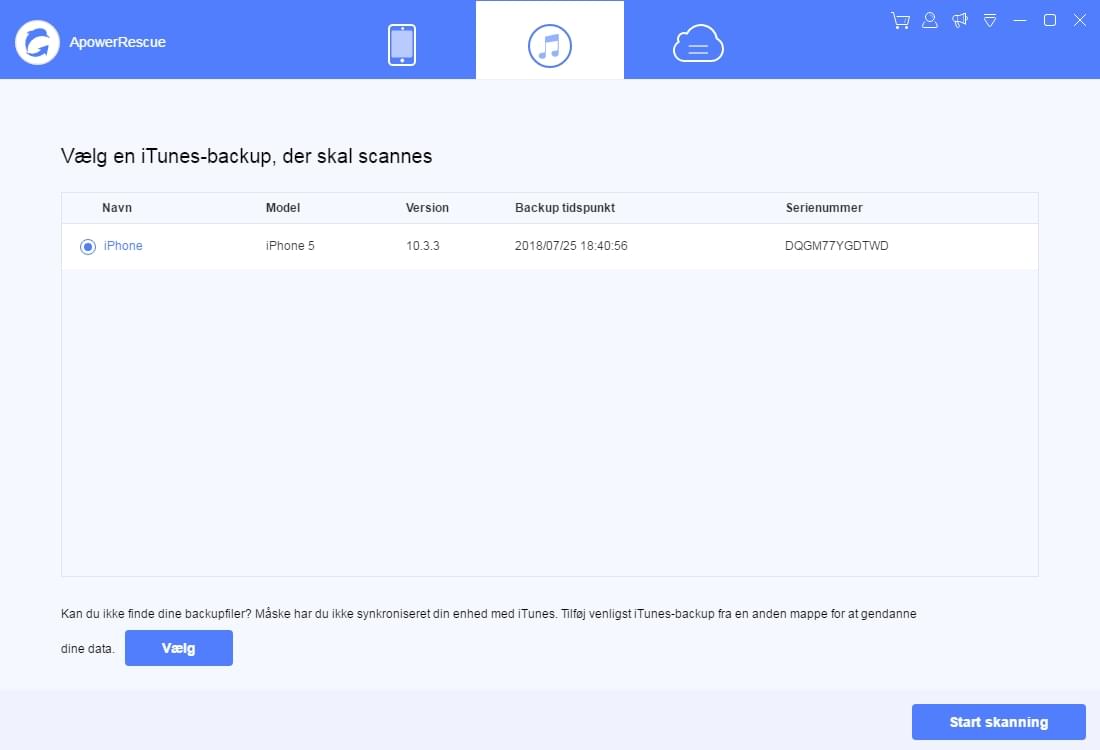Viewport: 1100px width, 750px height.
Task: Open the shopping cart to purchase ApowerRescue
Action: (899, 19)
